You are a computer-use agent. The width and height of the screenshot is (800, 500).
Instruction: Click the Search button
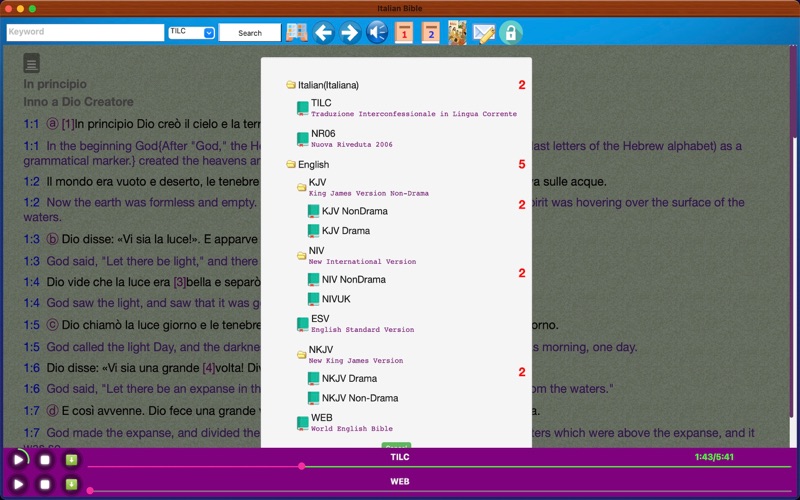250,33
